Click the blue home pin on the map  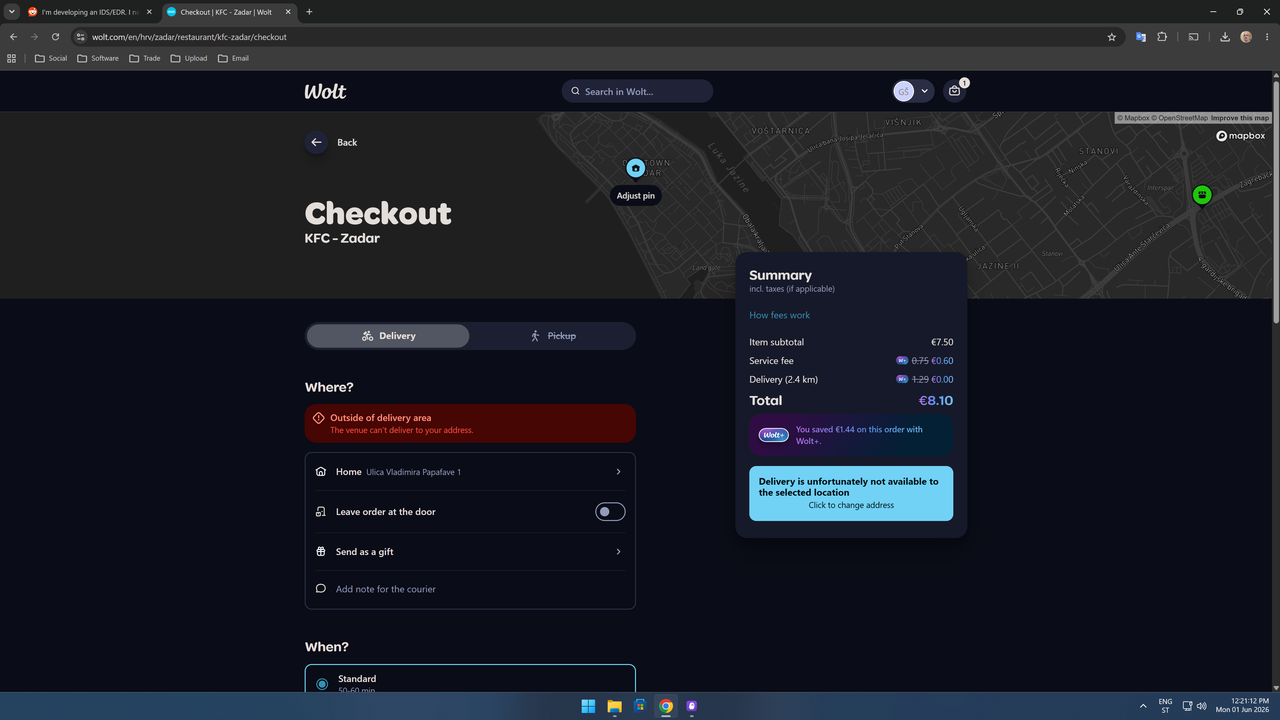coord(635,168)
